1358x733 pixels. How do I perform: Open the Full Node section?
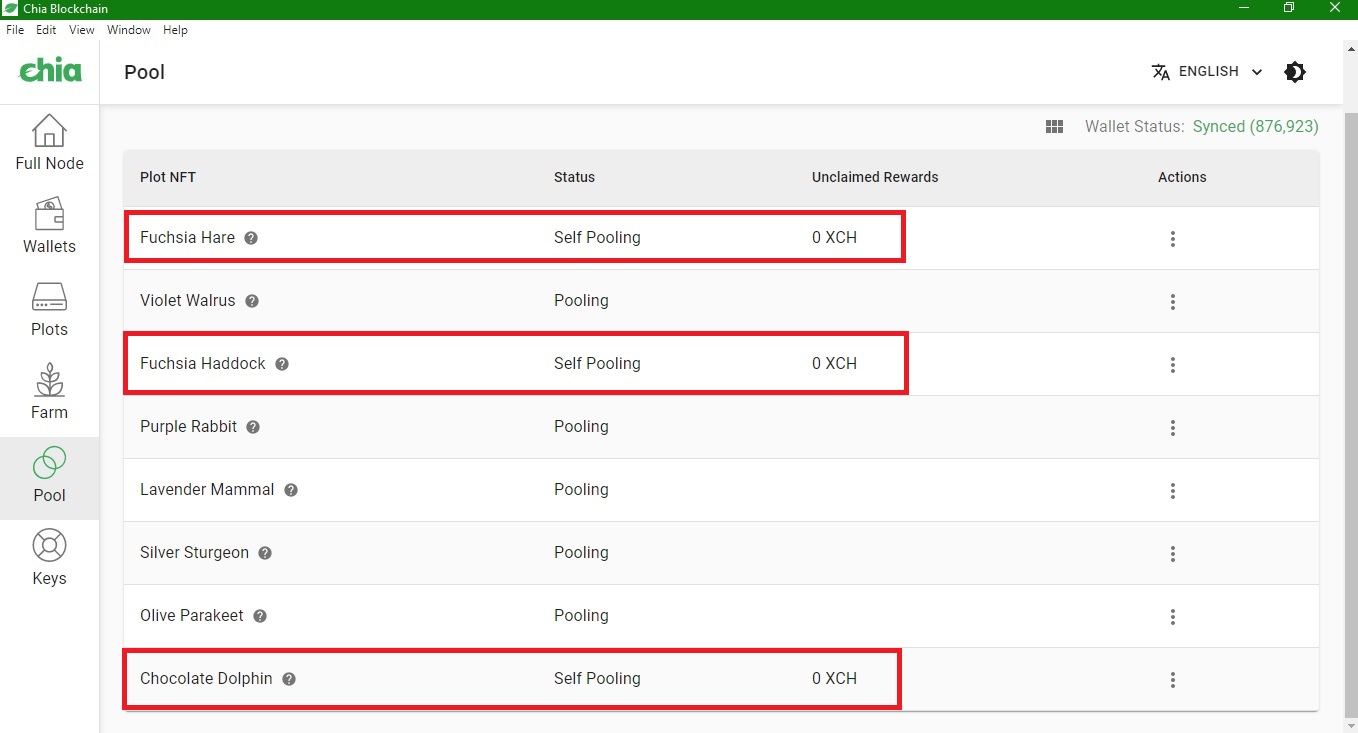(x=49, y=144)
